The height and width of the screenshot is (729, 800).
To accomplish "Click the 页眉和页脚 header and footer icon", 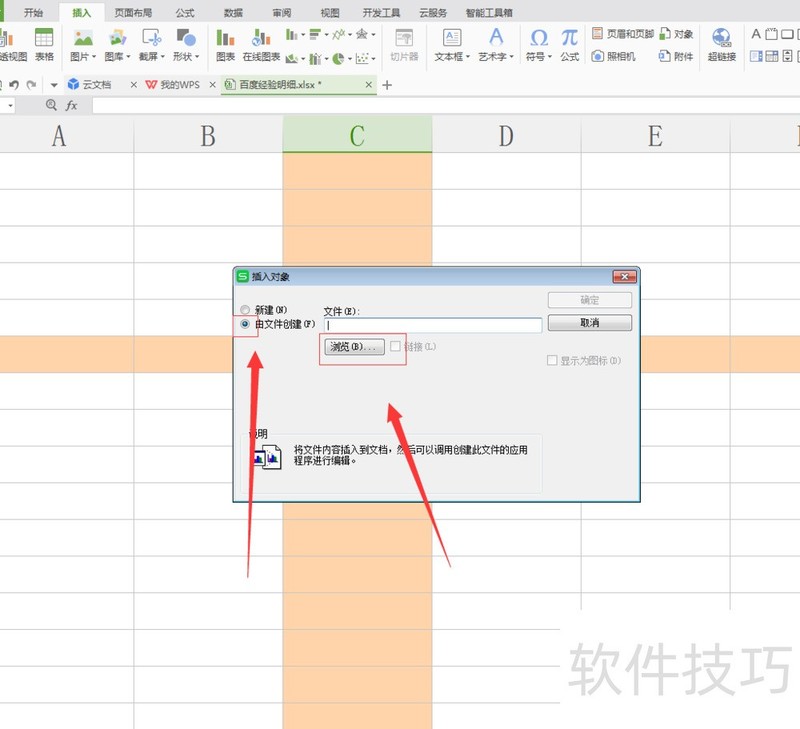I will click(623, 34).
